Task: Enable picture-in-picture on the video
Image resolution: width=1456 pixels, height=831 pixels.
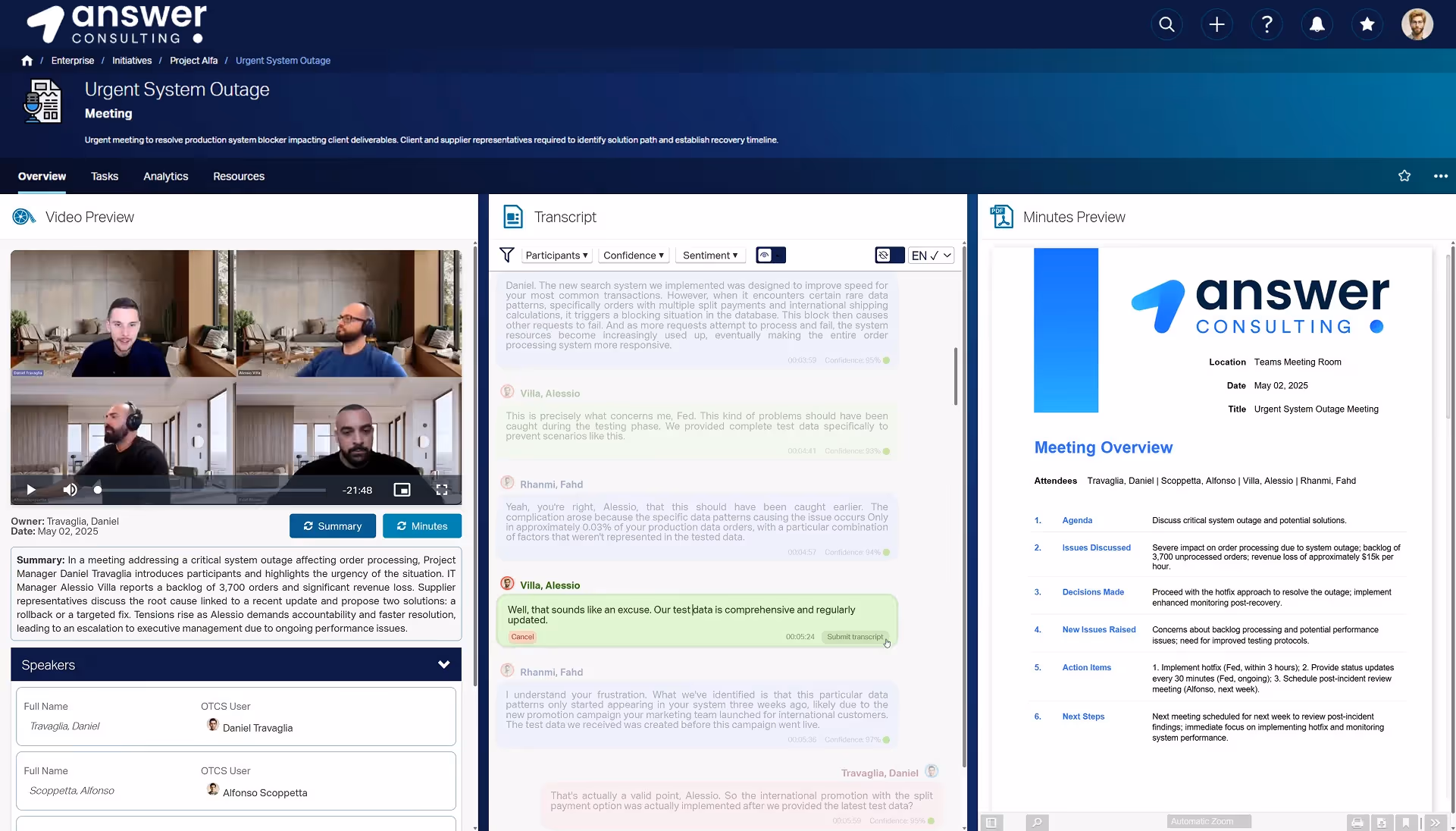Action: tap(402, 490)
